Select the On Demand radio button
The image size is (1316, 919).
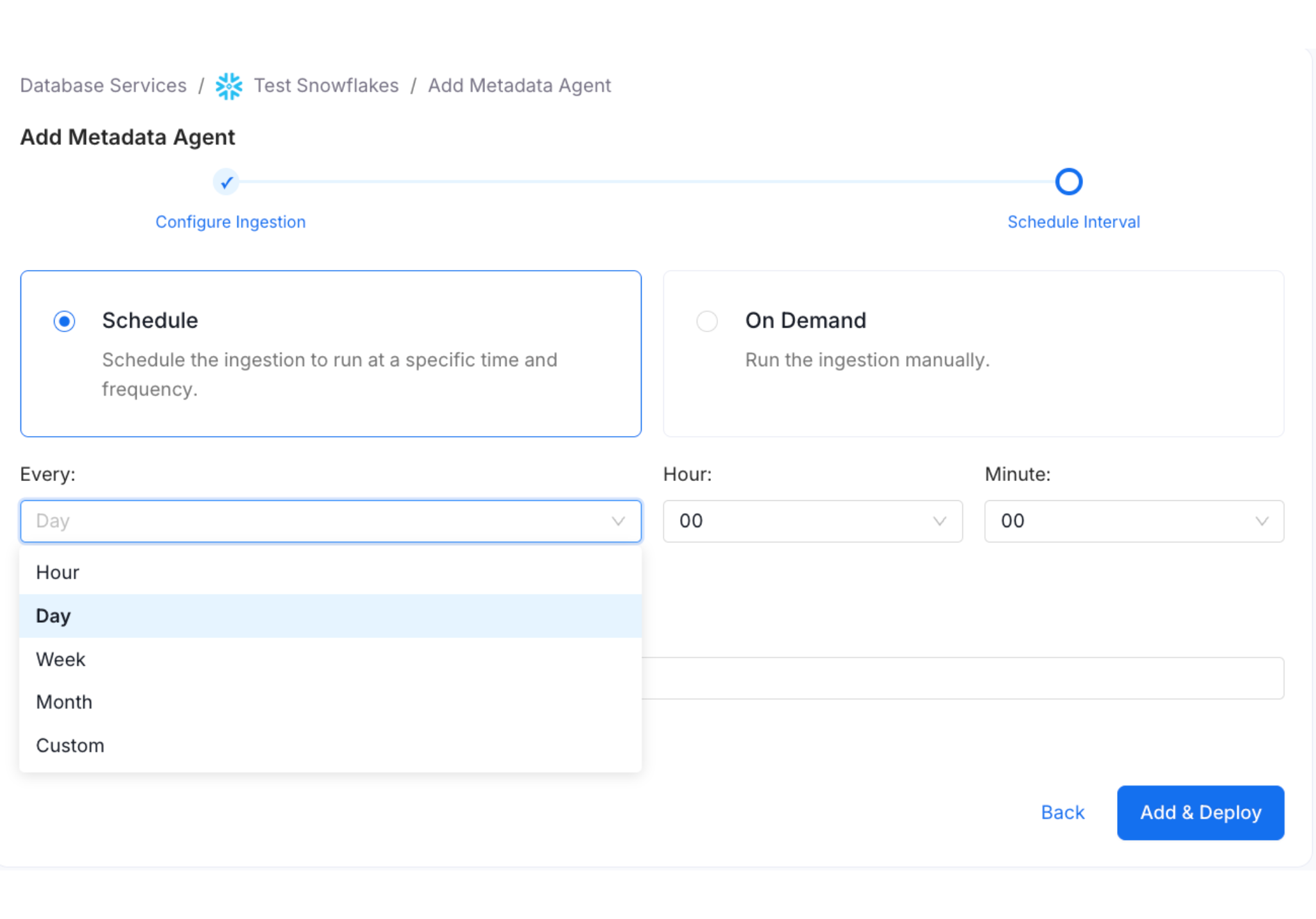pos(706,321)
